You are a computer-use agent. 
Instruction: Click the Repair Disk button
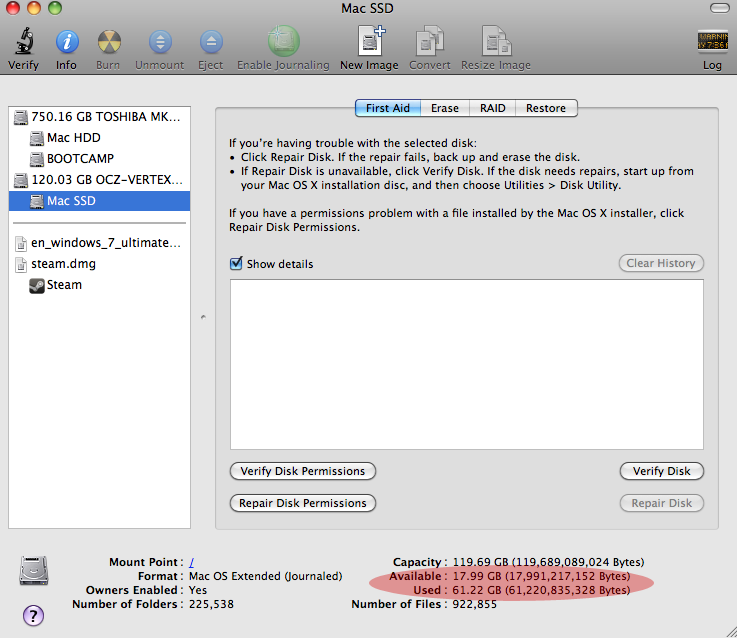coord(661,503)
